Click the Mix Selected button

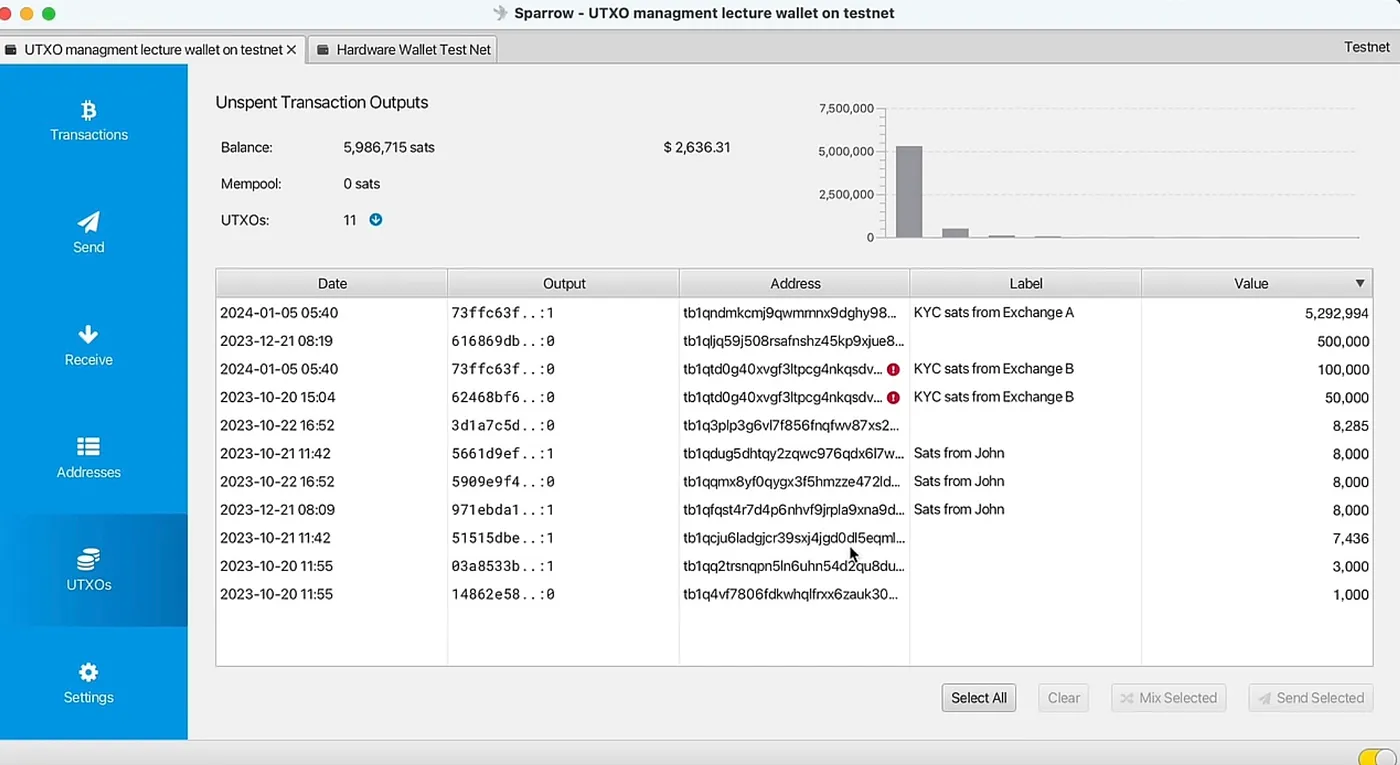pos(1168,698)
